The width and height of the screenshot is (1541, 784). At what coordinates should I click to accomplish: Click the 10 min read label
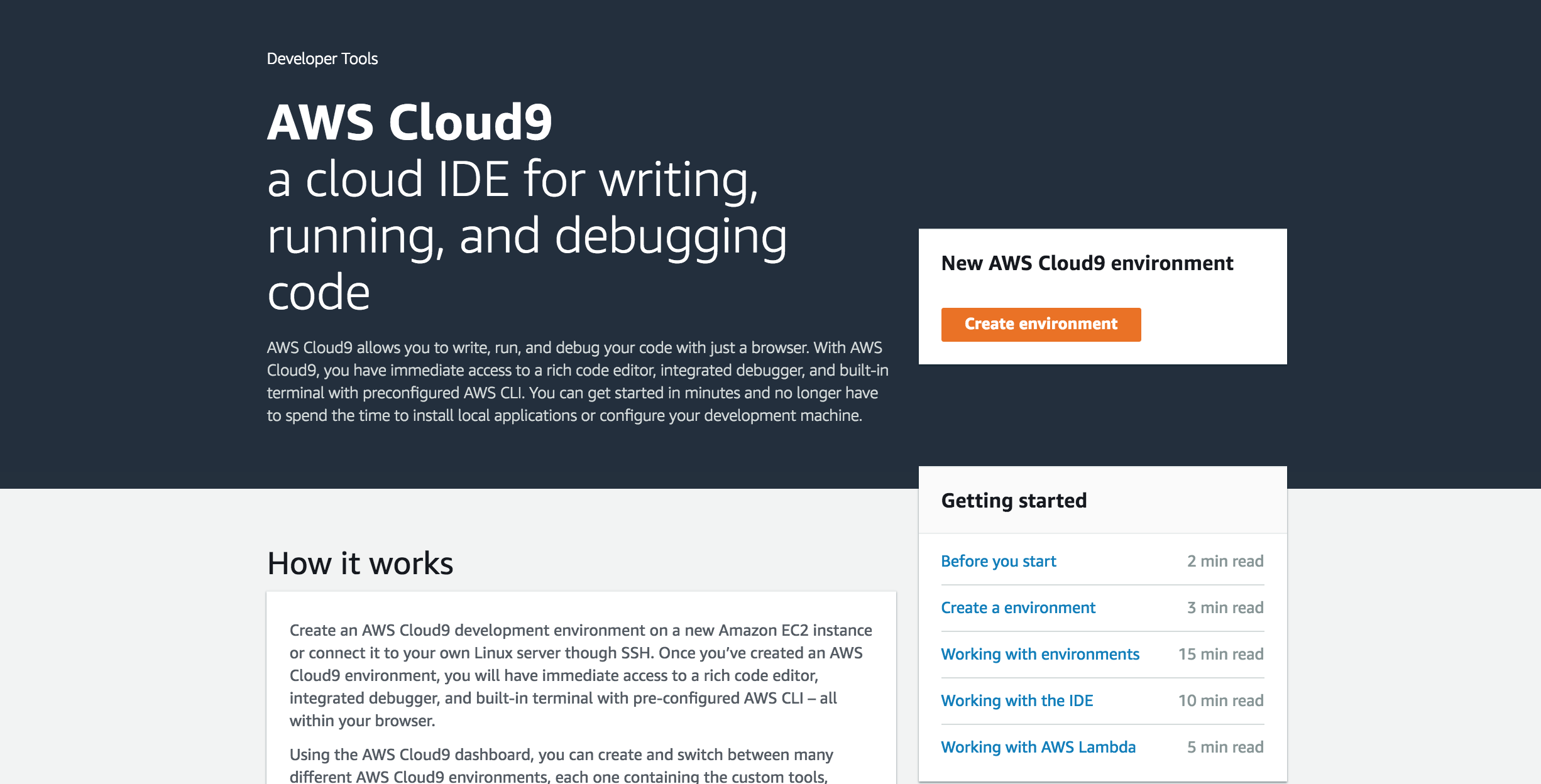pyautogui.click(x=1220, y=700)
